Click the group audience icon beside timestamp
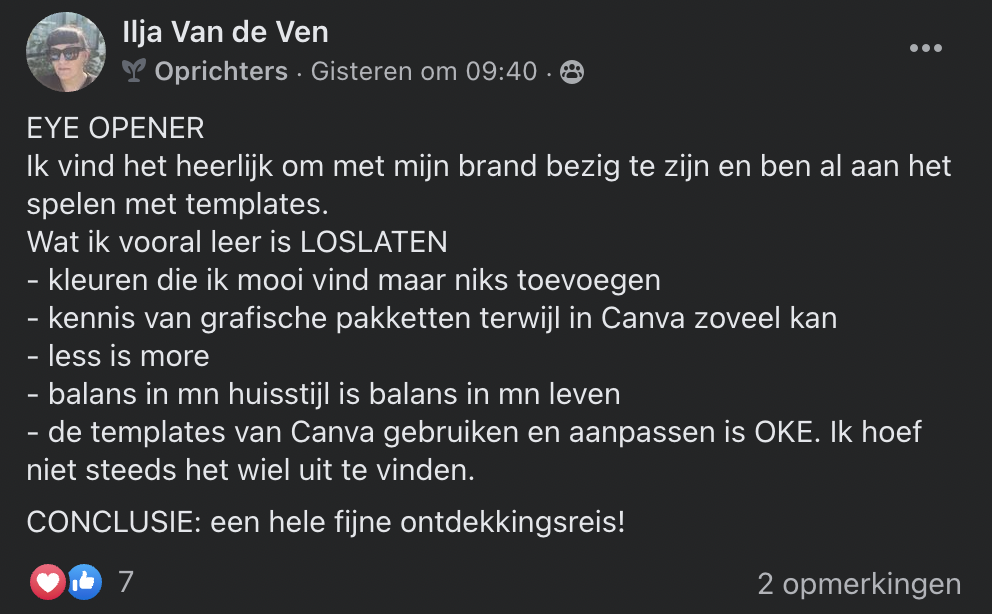The width and height of the screenshot is (992, 614). (x=572, y=71)
